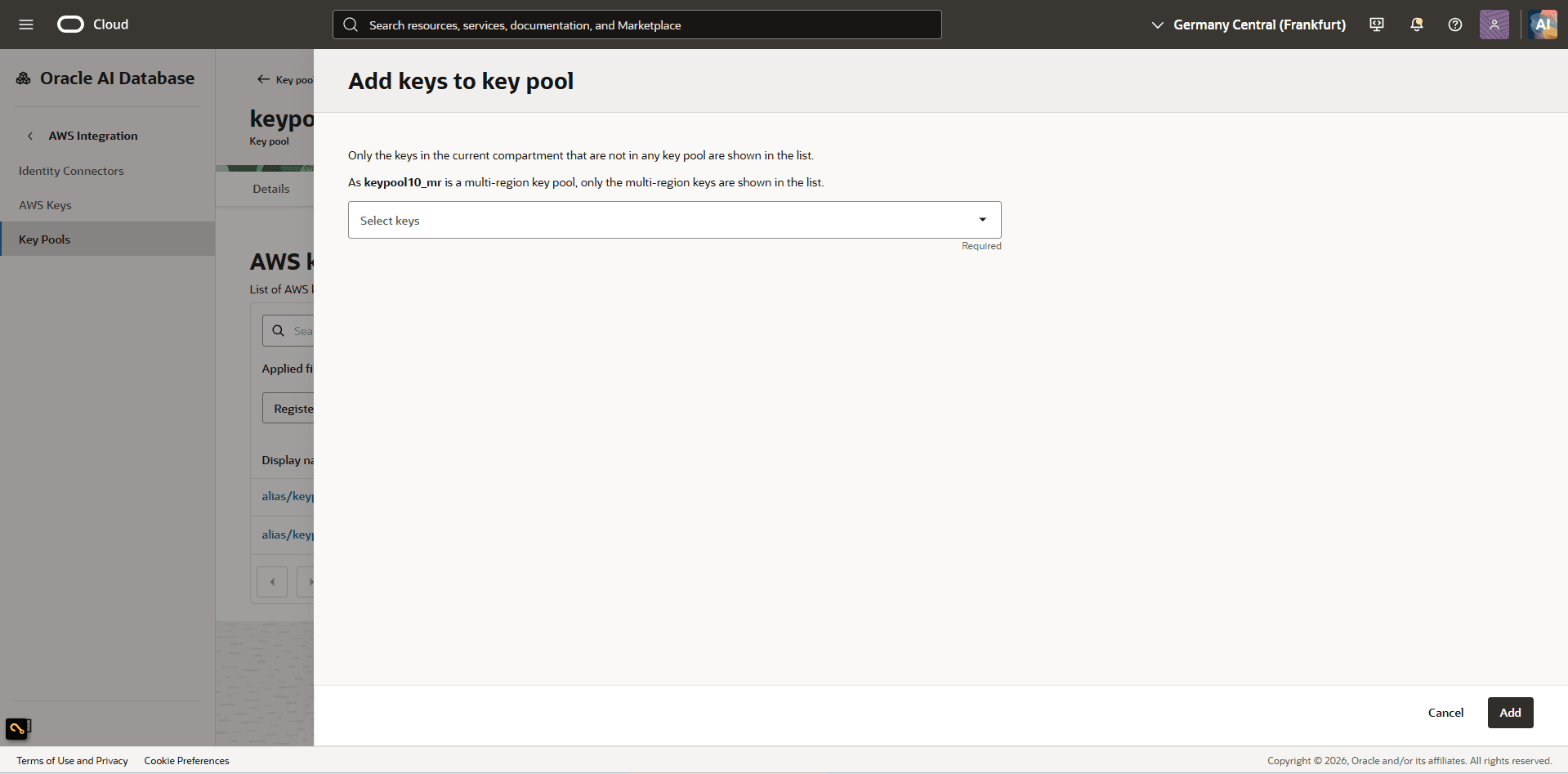1568x774 pixels.
Task: Click the Oracle AI Database service icon
Action: 24,78
